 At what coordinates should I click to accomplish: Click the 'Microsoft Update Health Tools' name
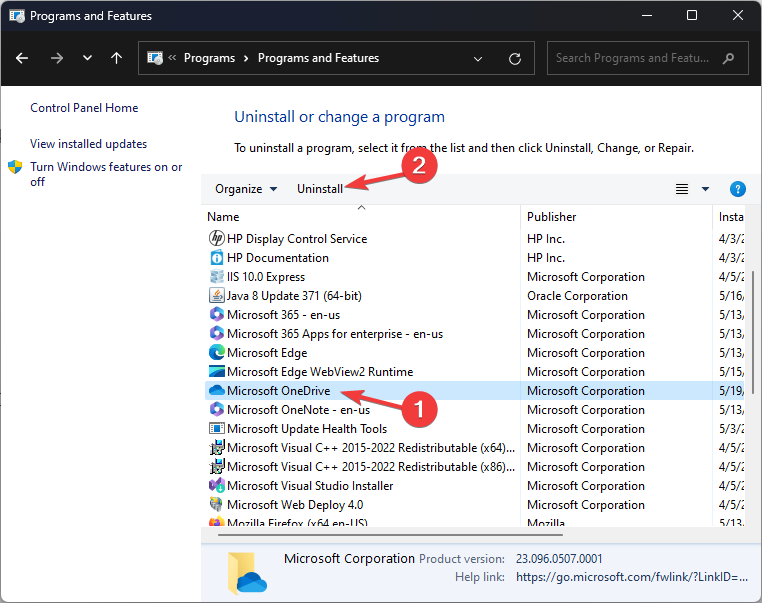pos(307,429)
